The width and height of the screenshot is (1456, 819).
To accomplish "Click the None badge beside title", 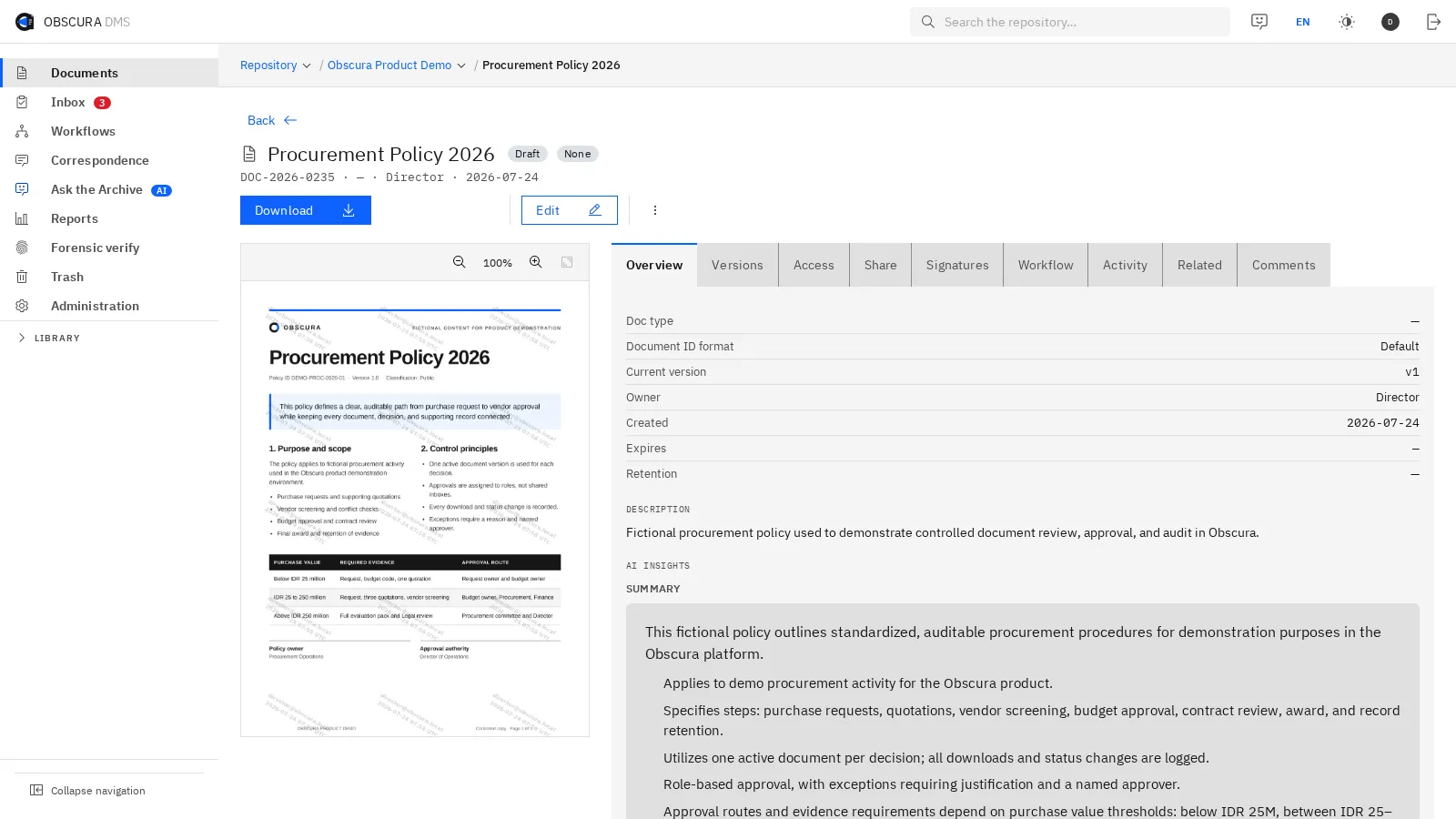I will pos(578,154).
